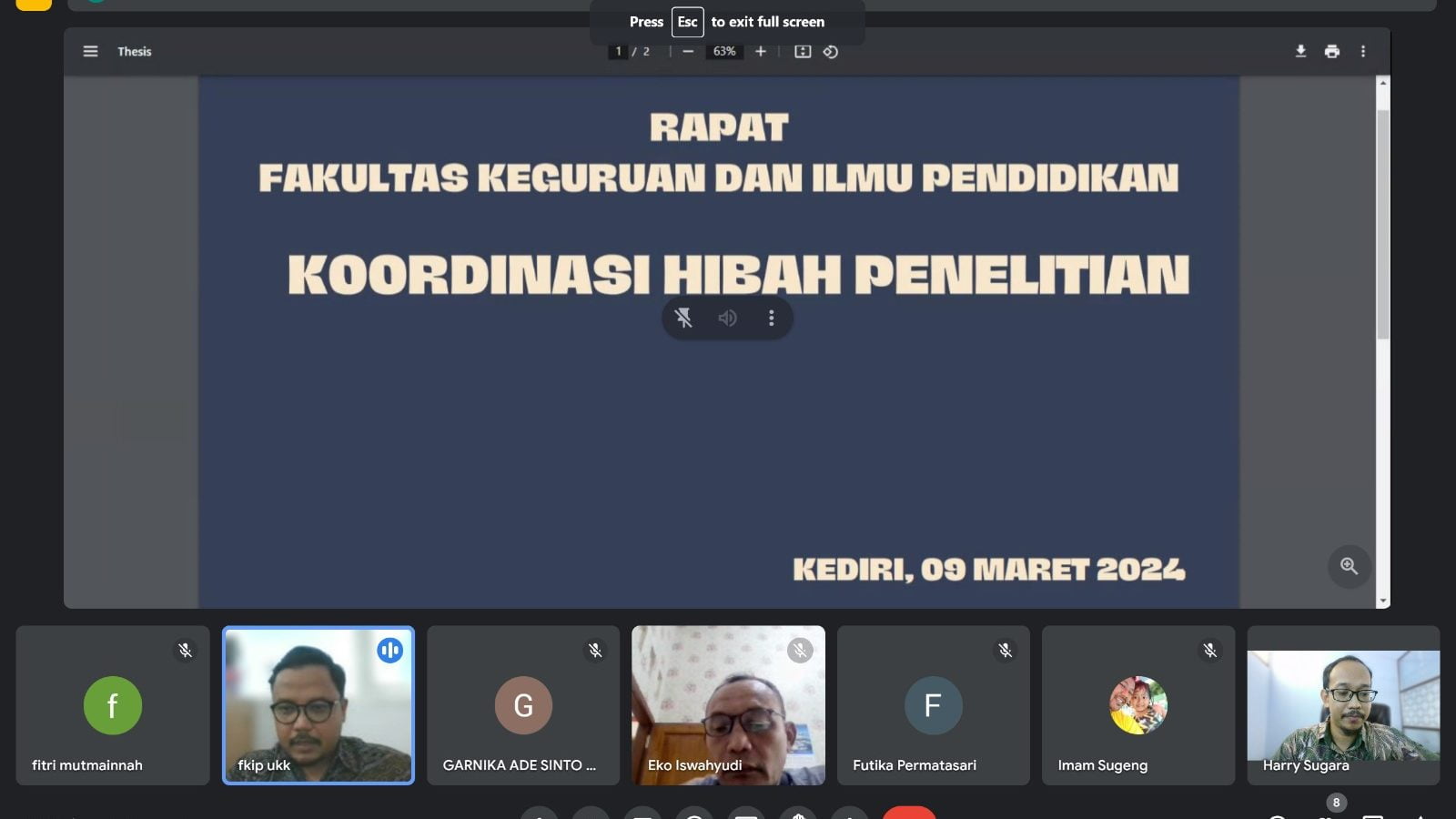Click the PDF vertical scrollbar
This screenshot has height=819, width=1456.
pos(1382,227)
